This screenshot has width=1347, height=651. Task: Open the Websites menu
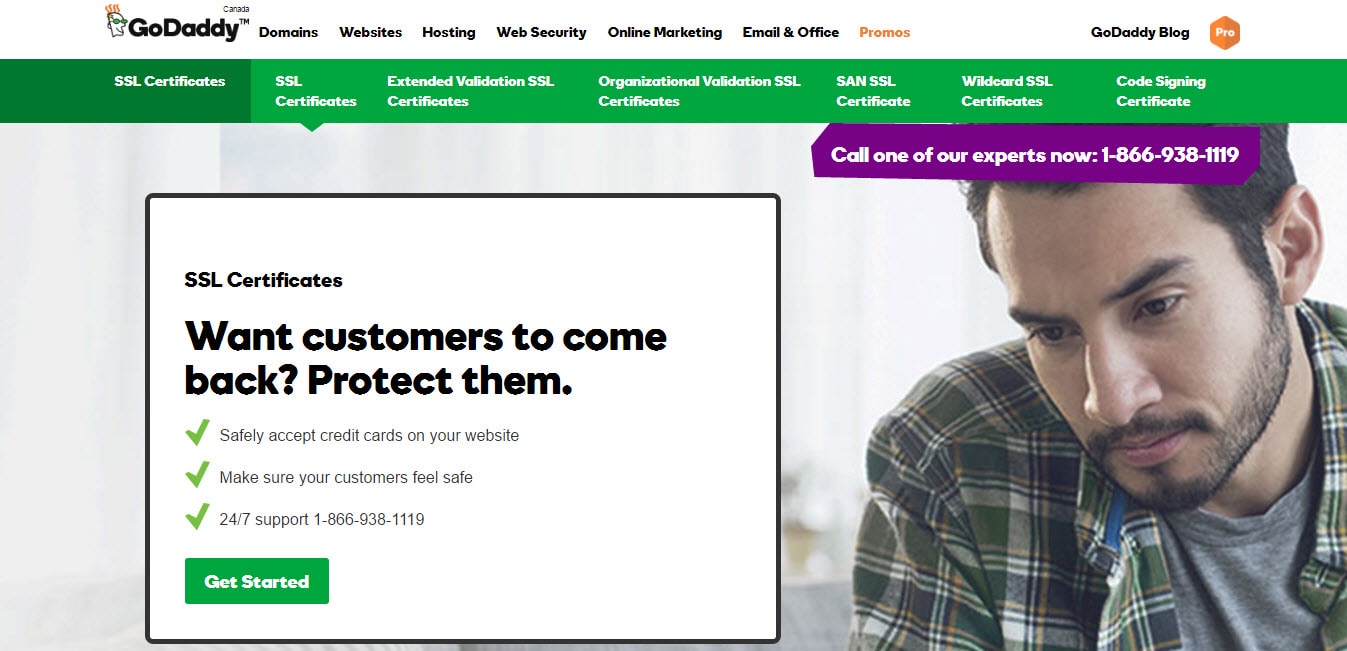pos(370,32)
